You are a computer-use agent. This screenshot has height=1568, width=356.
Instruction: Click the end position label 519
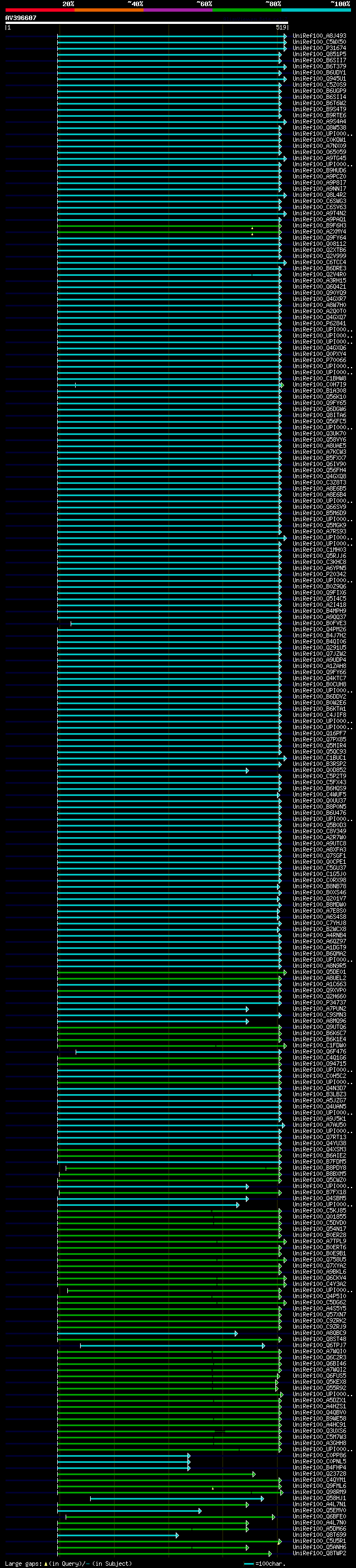tap(280, 27)
